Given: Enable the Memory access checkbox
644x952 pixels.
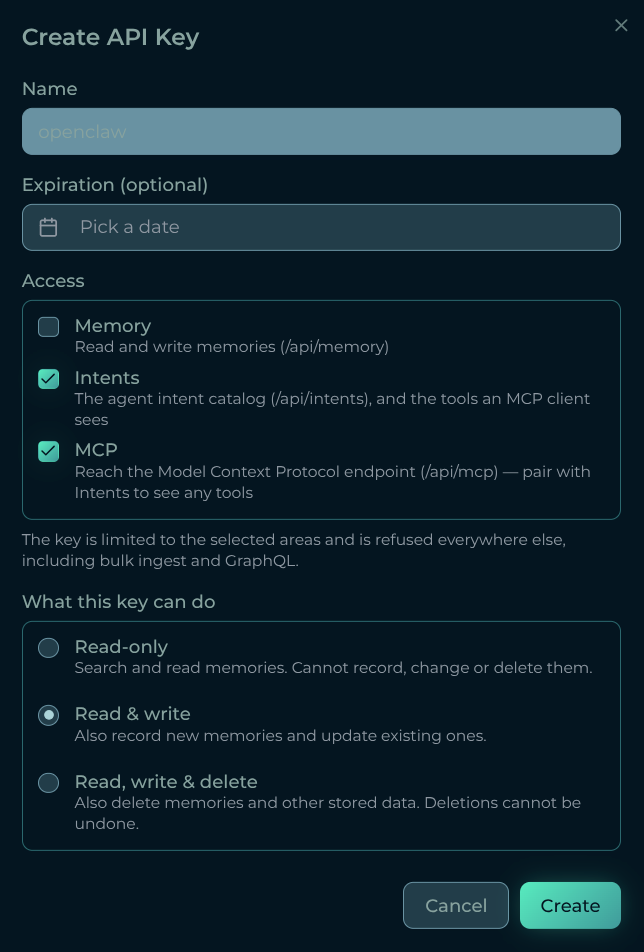Looking at the screenshot, I should pyautogui.click(x=49, y=327).
